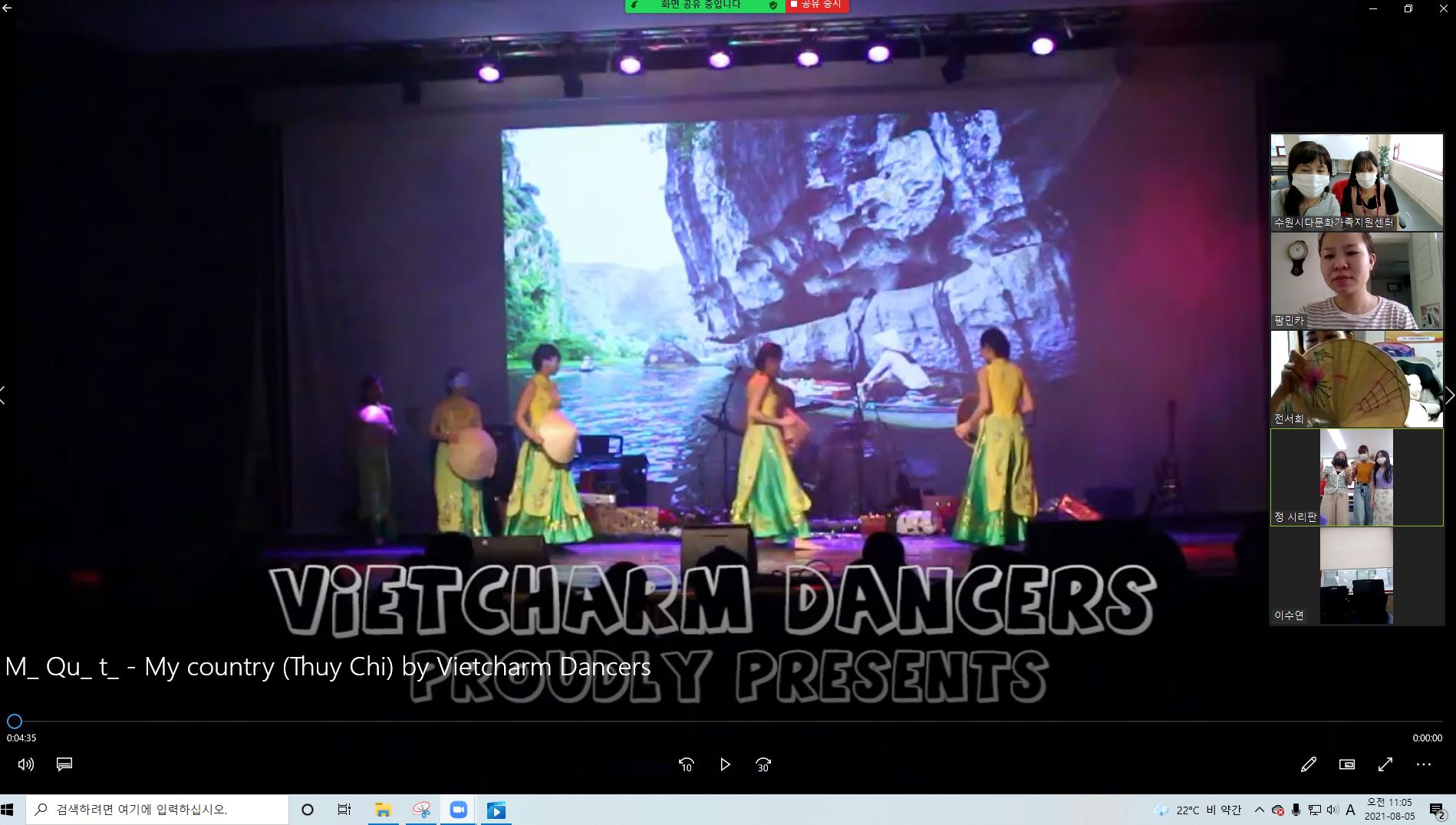Go to the previous item with the left chevron
The image size is (1456, 825).
click(x=3, y=396)
